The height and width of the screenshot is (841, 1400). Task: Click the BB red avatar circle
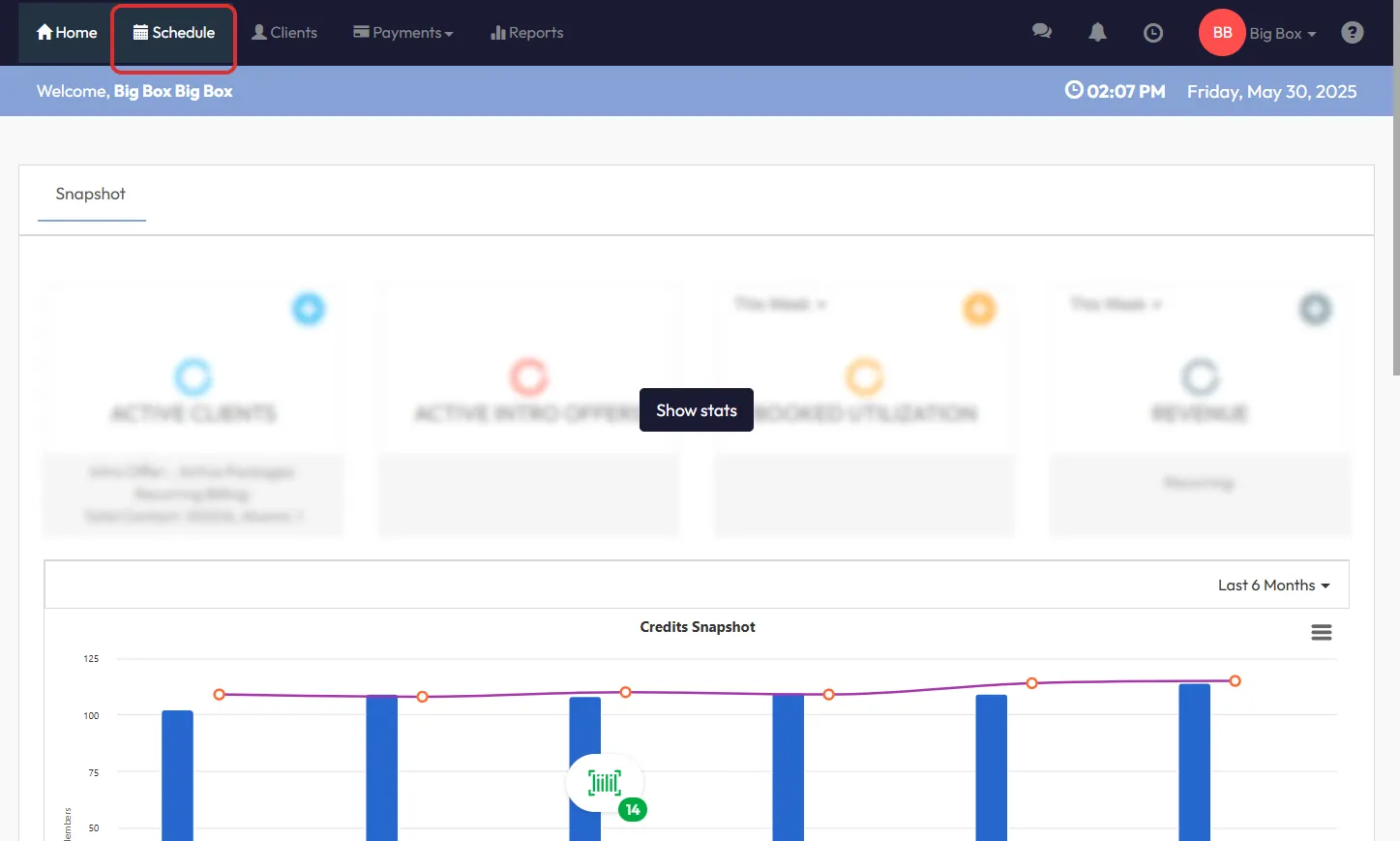[1222, 33]
